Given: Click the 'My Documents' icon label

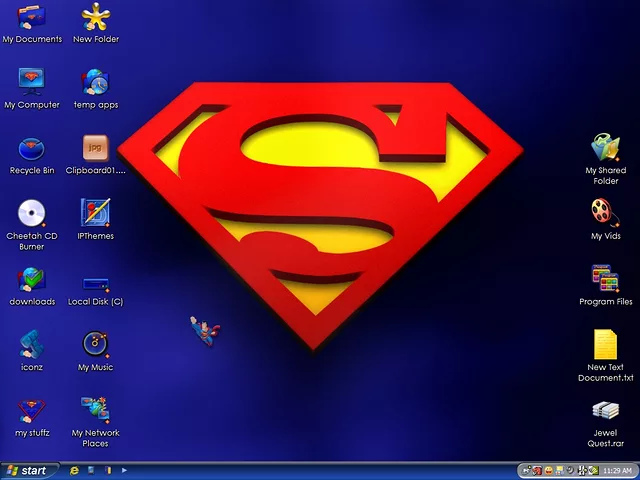Looking at the screenshot, I should coord(32,39).
